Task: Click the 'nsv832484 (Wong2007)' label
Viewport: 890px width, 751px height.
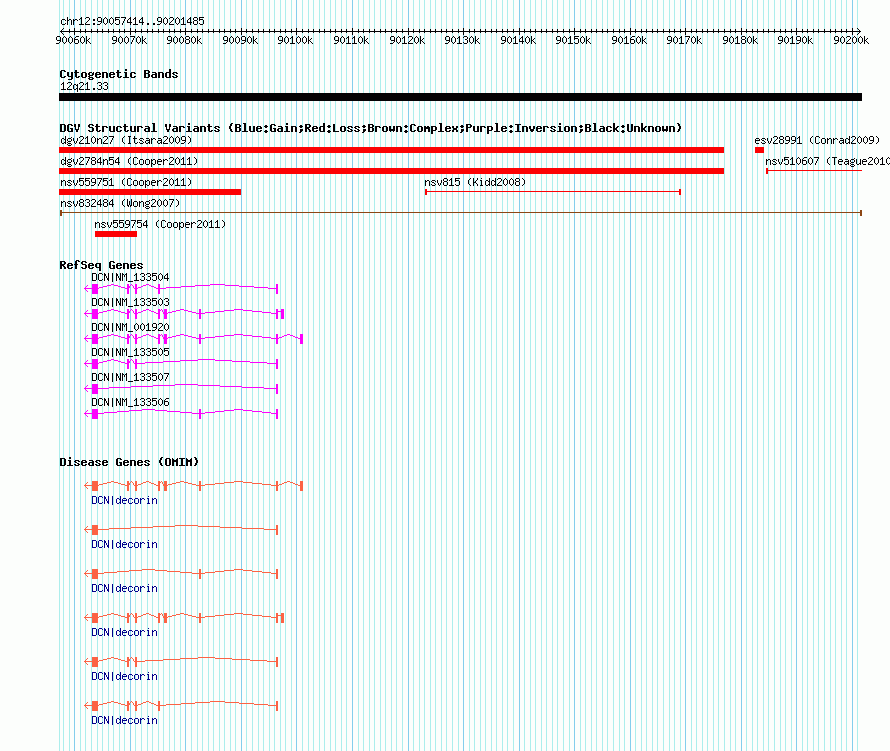Action: pyautogui.click(x=120, y=203)
